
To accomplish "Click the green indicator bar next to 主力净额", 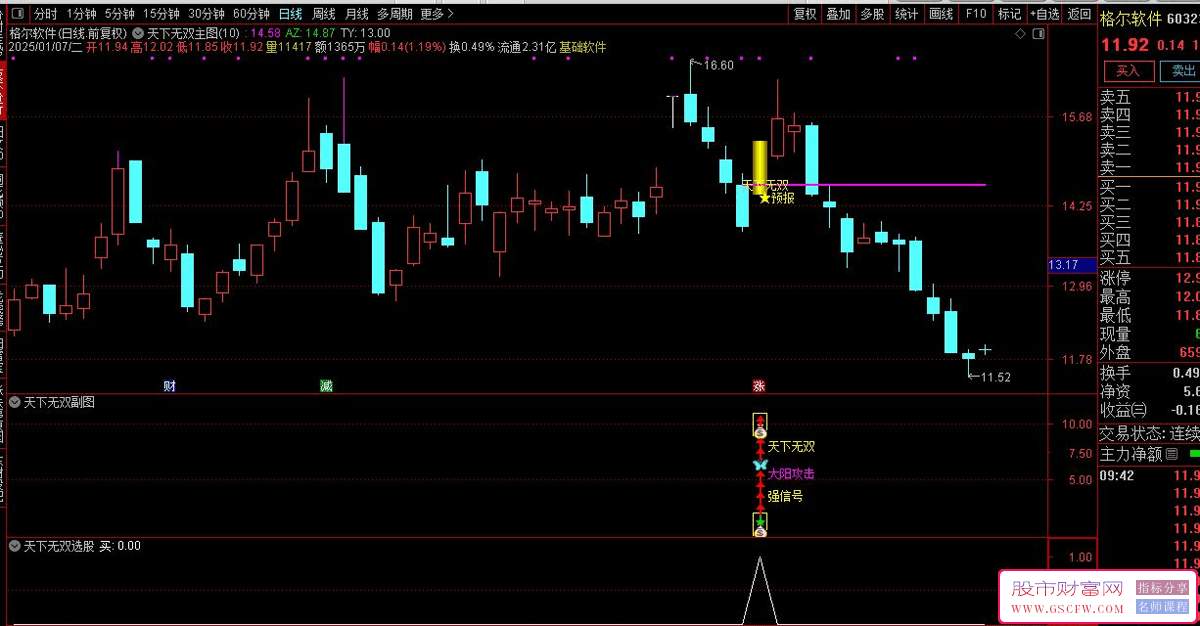I will [1193, 454].
